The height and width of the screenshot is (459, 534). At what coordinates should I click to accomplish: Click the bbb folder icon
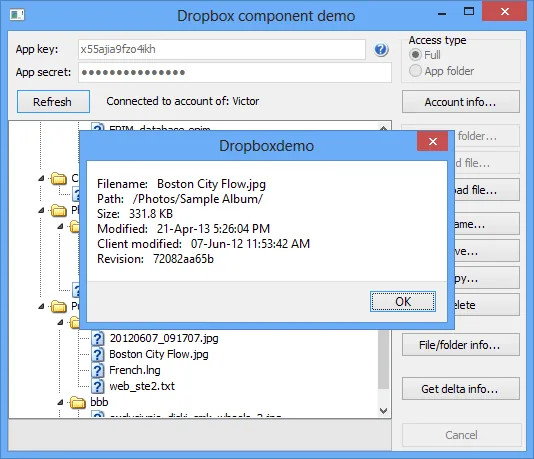coord(78,402)
